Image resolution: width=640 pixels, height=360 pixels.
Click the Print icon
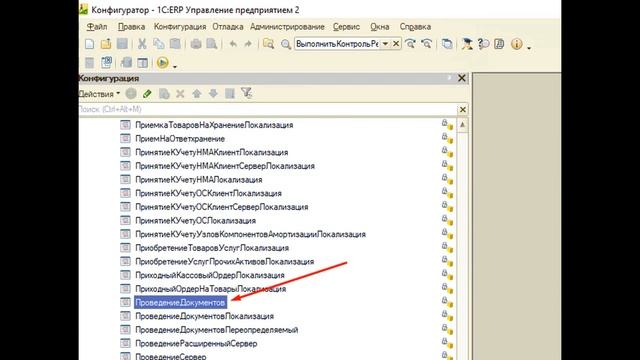click(196, 44)
